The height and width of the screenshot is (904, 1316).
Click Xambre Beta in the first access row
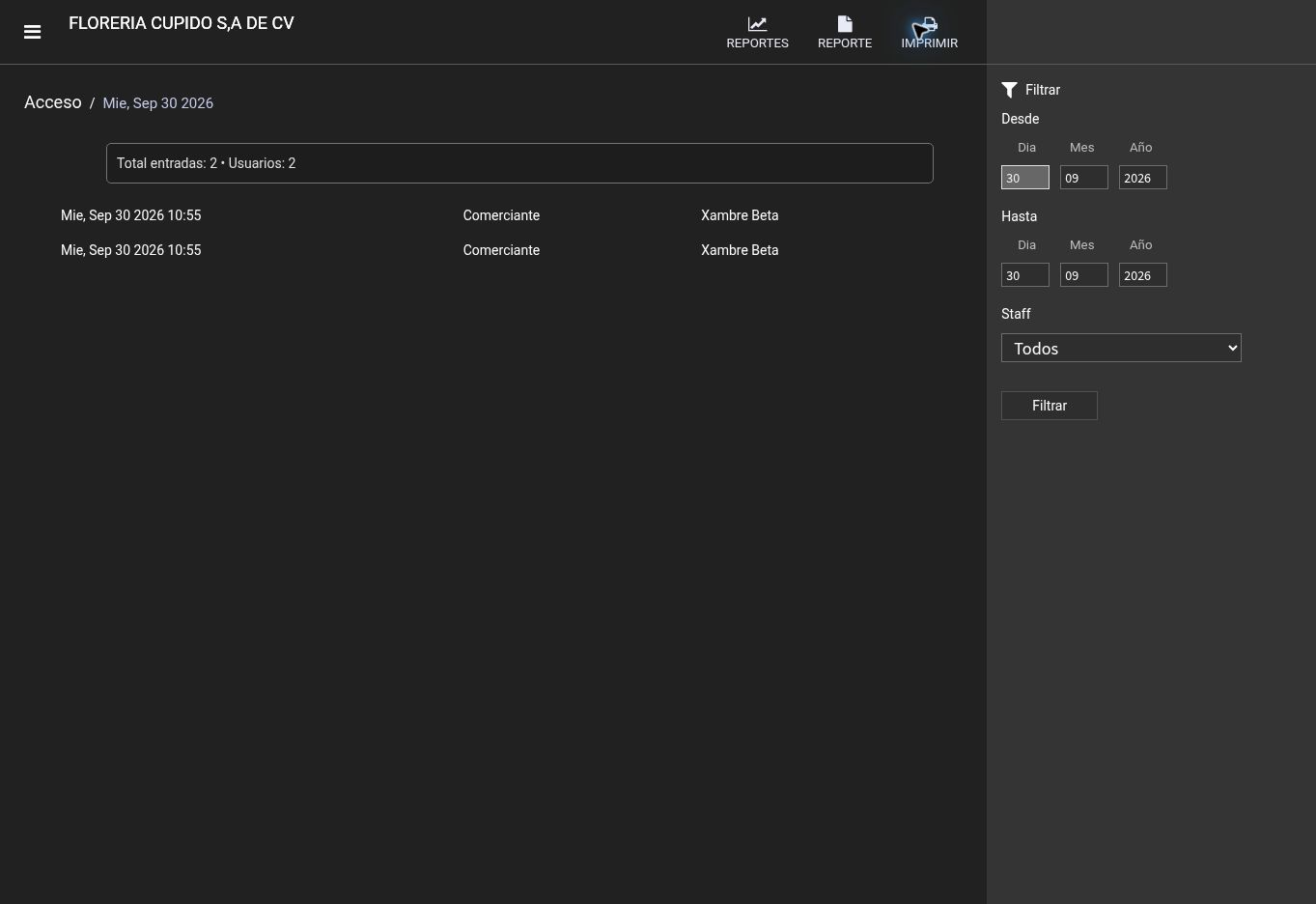(740, 215)
